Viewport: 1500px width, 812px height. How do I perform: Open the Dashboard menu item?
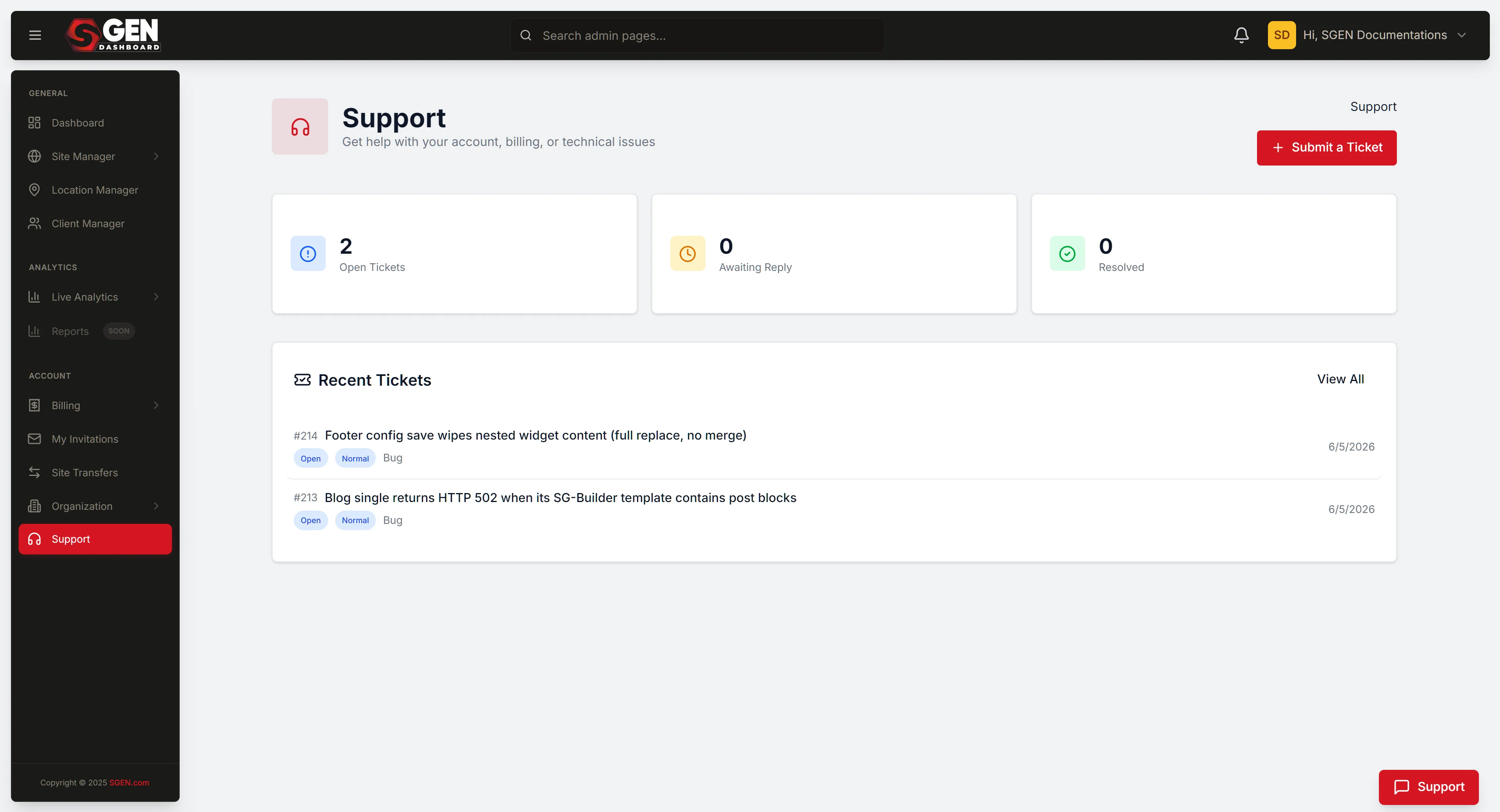[95, 123]
